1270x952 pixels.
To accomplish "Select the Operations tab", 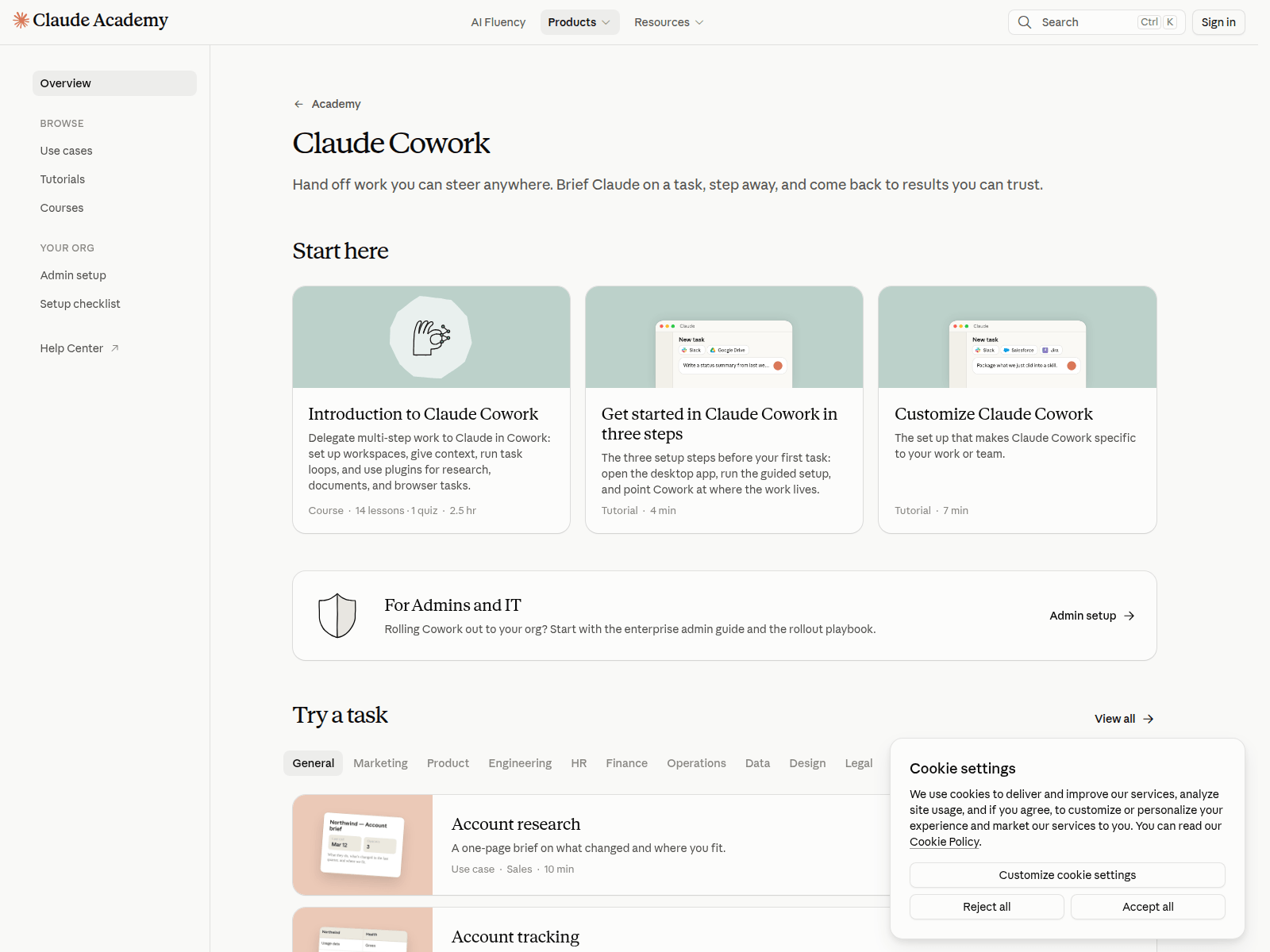I will pyautogui.click(x=696, y=763).
